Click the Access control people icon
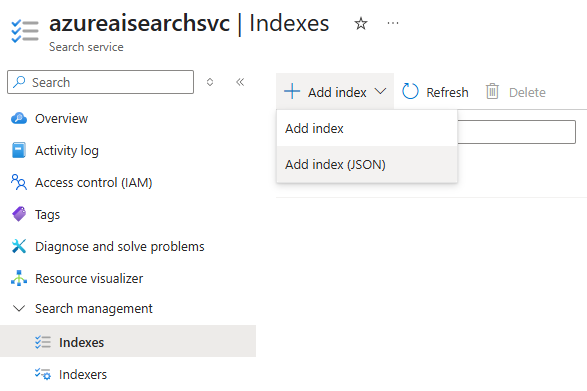This screenshot has width=587, height=391. tap(19, 182)
